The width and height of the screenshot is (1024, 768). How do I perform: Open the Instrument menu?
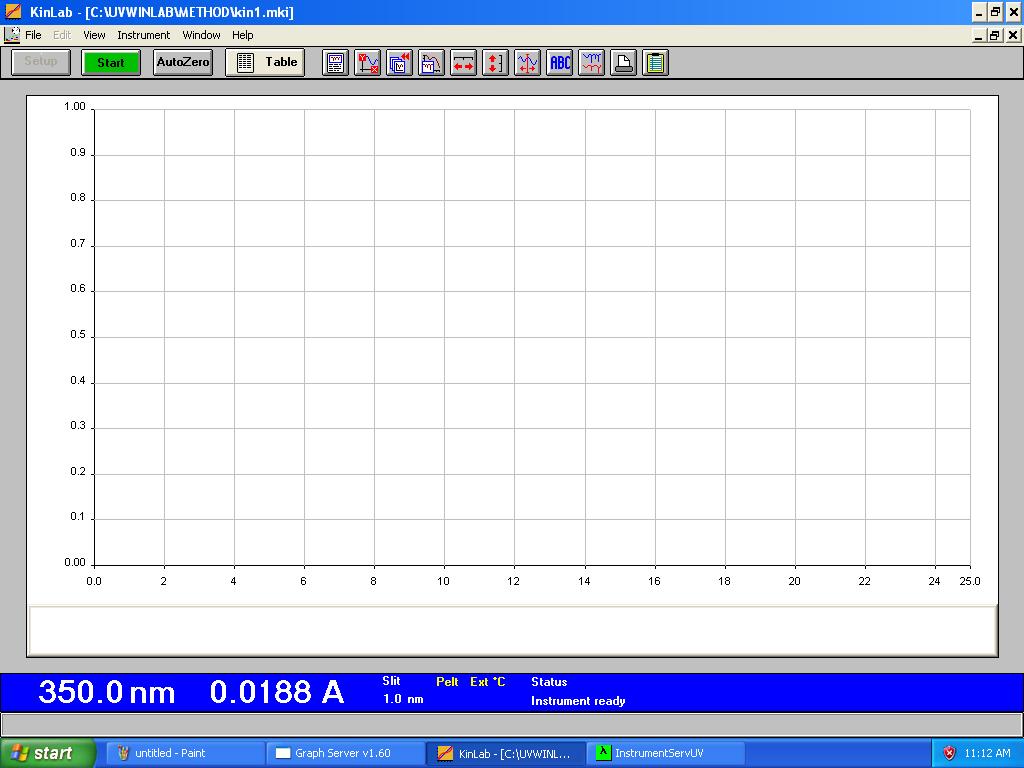144,35
